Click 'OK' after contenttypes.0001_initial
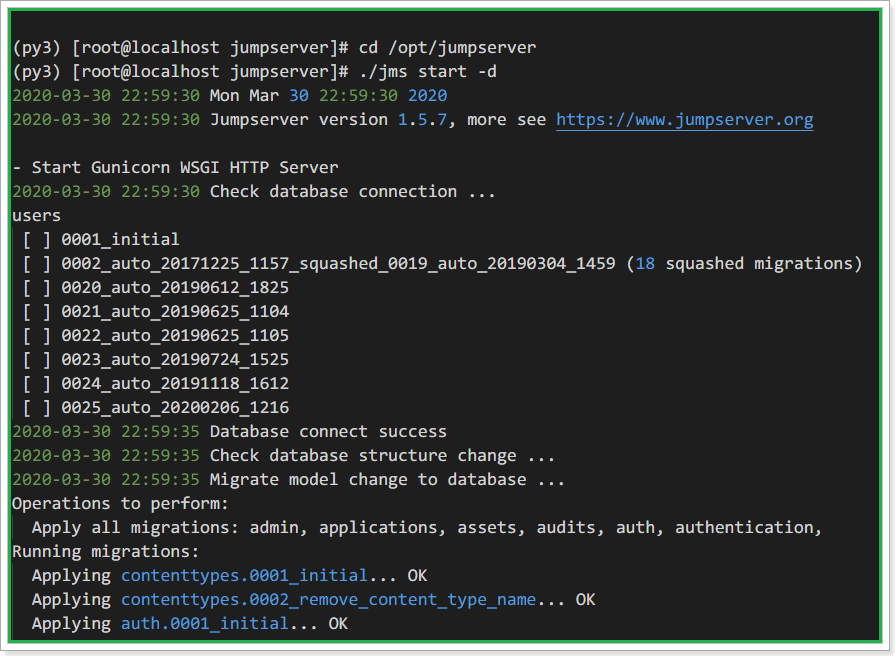 (417, 575)
